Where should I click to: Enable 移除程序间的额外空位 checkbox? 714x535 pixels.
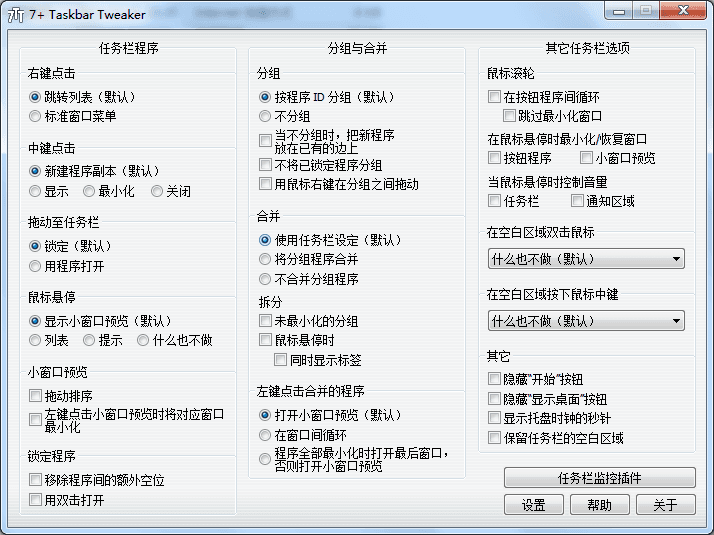(x=35, y=480)
